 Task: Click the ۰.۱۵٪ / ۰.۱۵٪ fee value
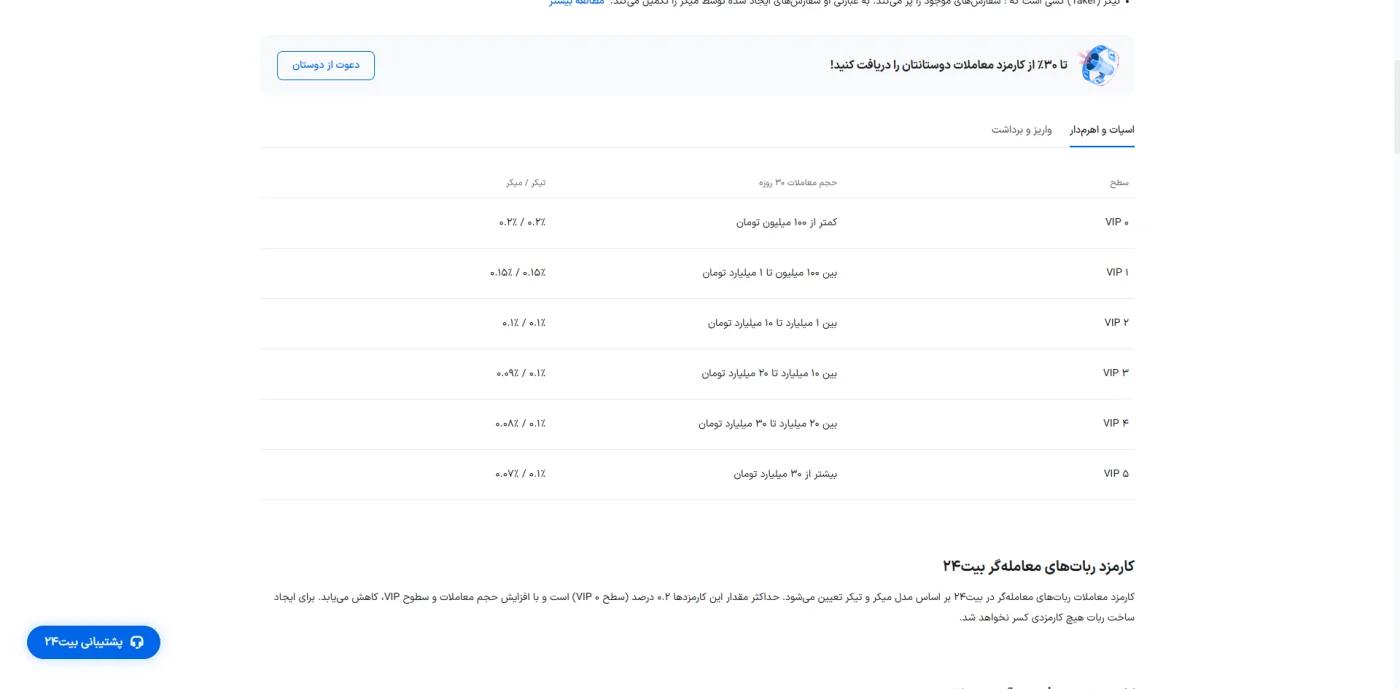click(x=518, y=272)
